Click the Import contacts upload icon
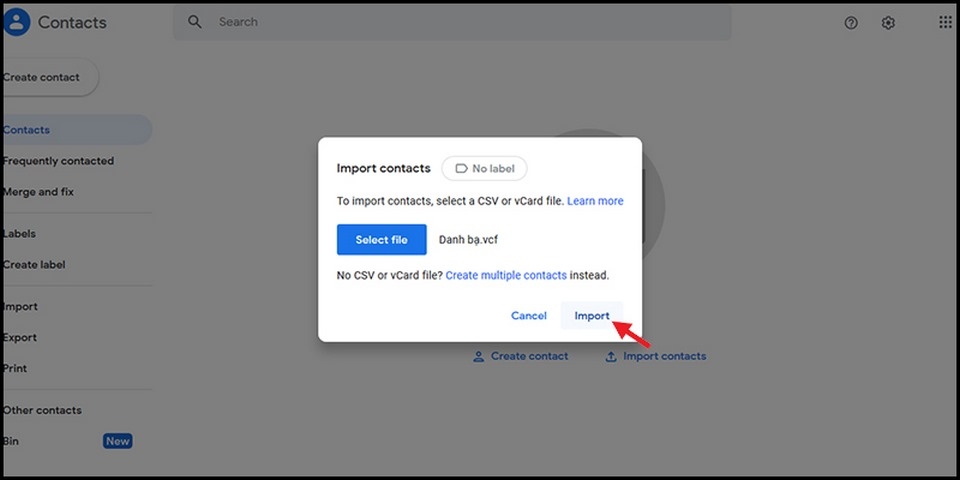Screen dimensions: 960x480 [610, 356]
